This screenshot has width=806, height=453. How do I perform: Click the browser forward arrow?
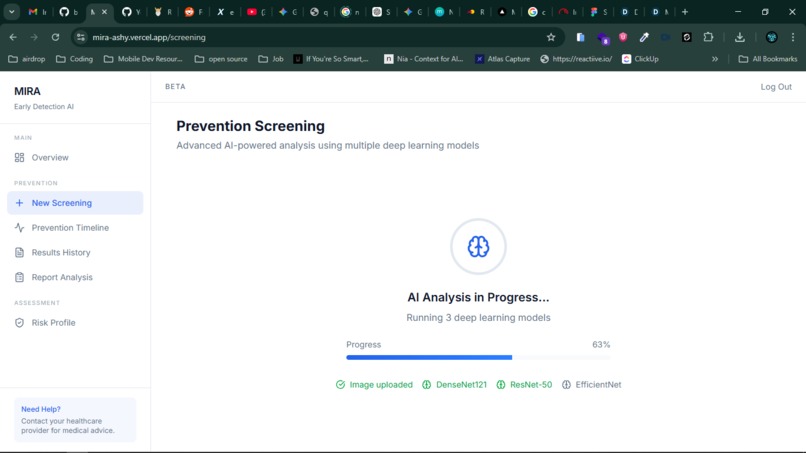[x=34, y=37]
